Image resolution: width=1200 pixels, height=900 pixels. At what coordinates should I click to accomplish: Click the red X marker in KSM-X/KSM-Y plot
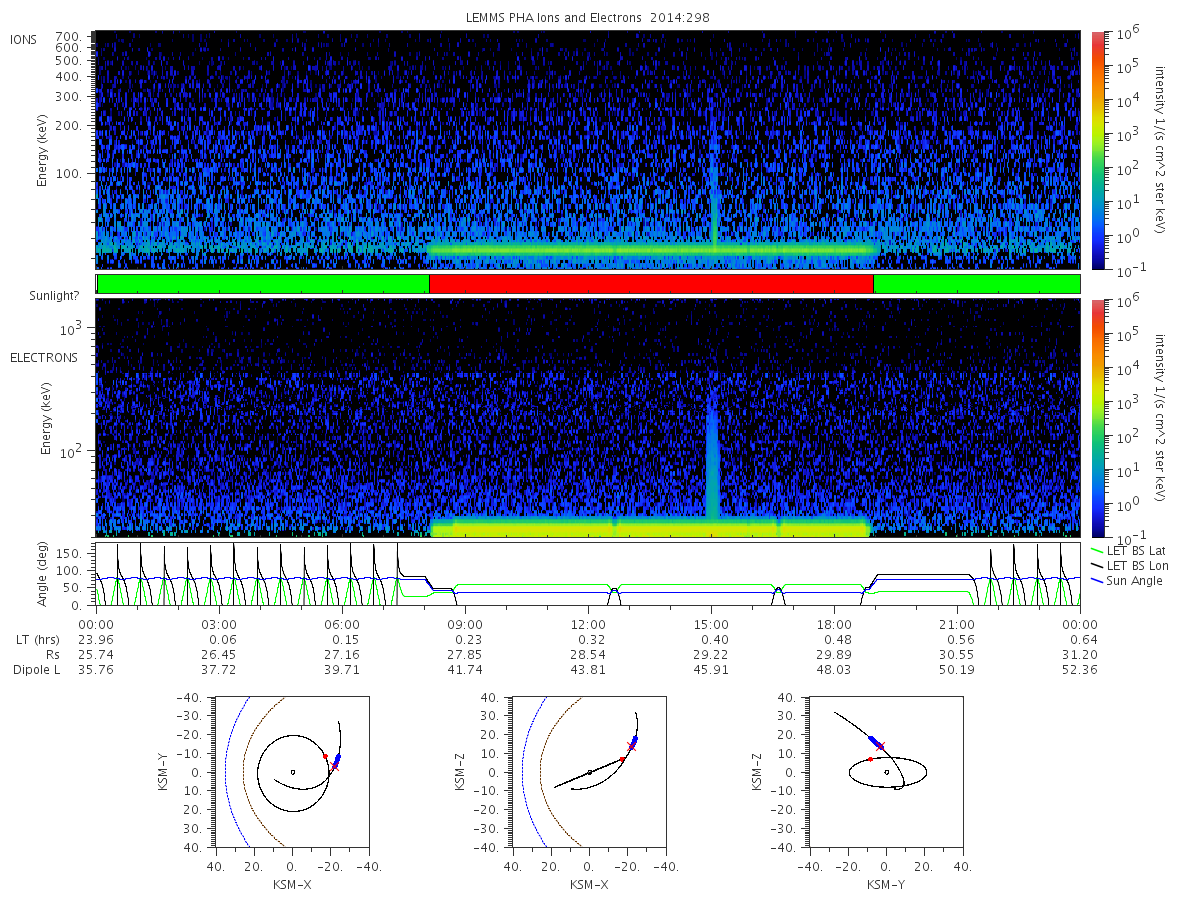(335, 767)
